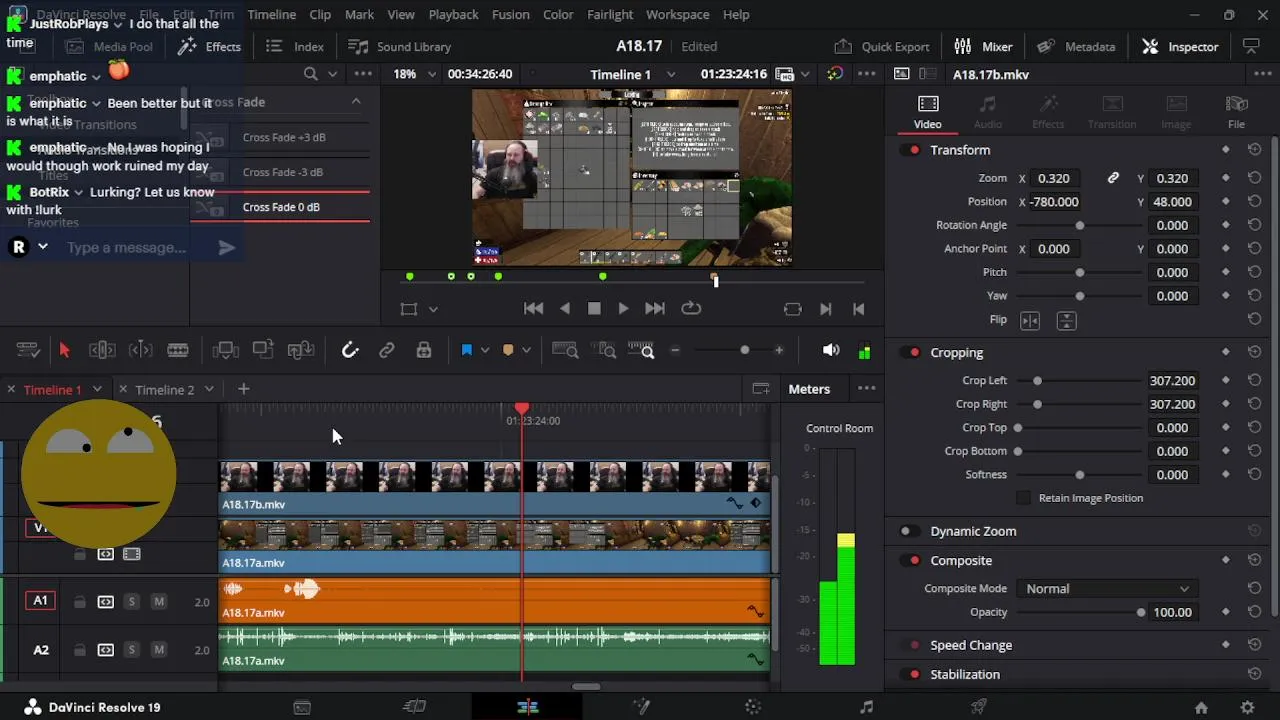Open the Workspace menu
Viewport: 1280px width, 720px height.
(x=677, y=14)
